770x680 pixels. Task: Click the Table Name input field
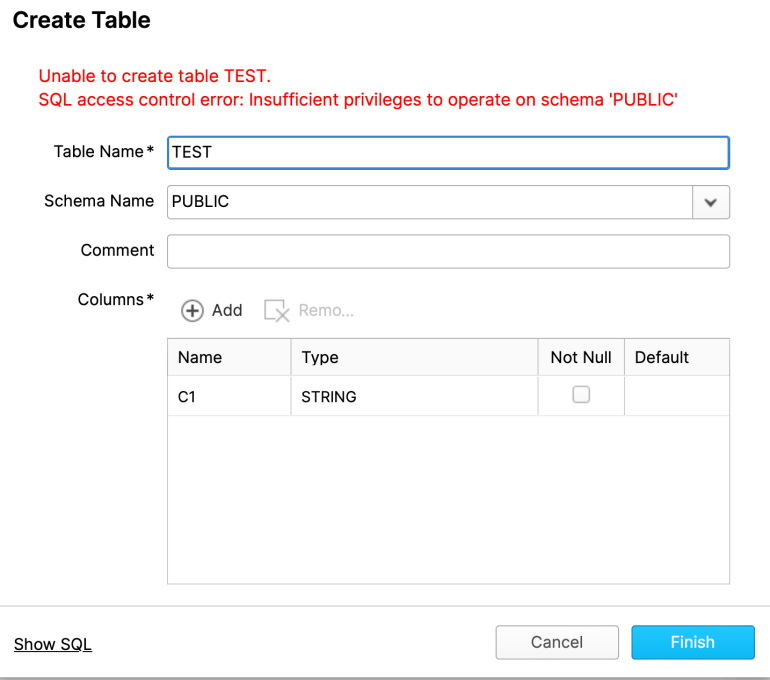pyautogui.click(x=448, y=153)
